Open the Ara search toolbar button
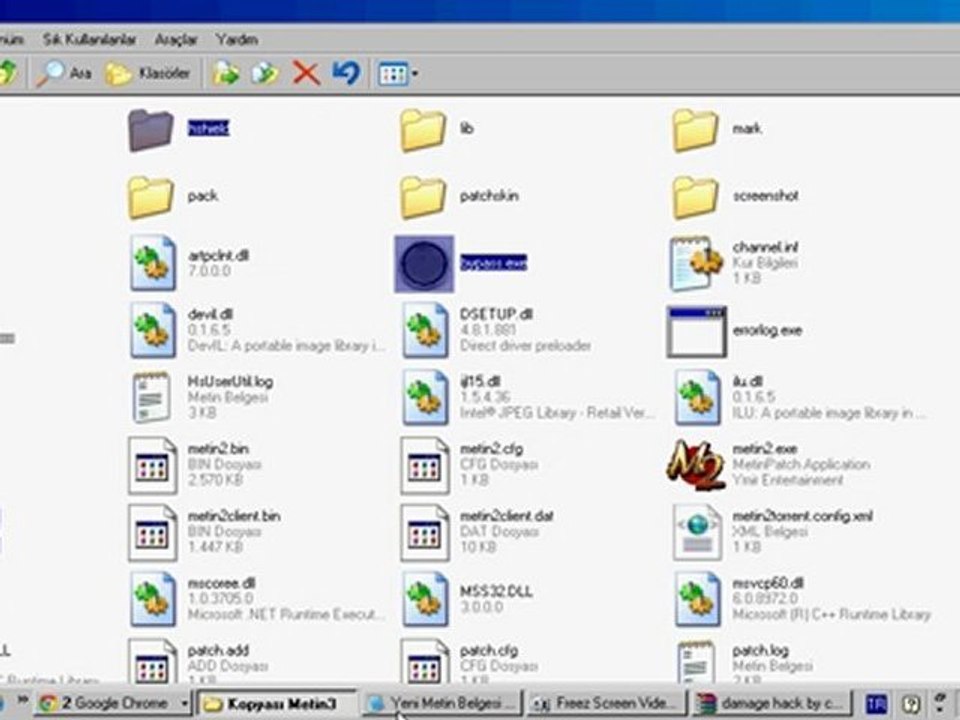Screen dimensions: 960x720 coord(64,73)
